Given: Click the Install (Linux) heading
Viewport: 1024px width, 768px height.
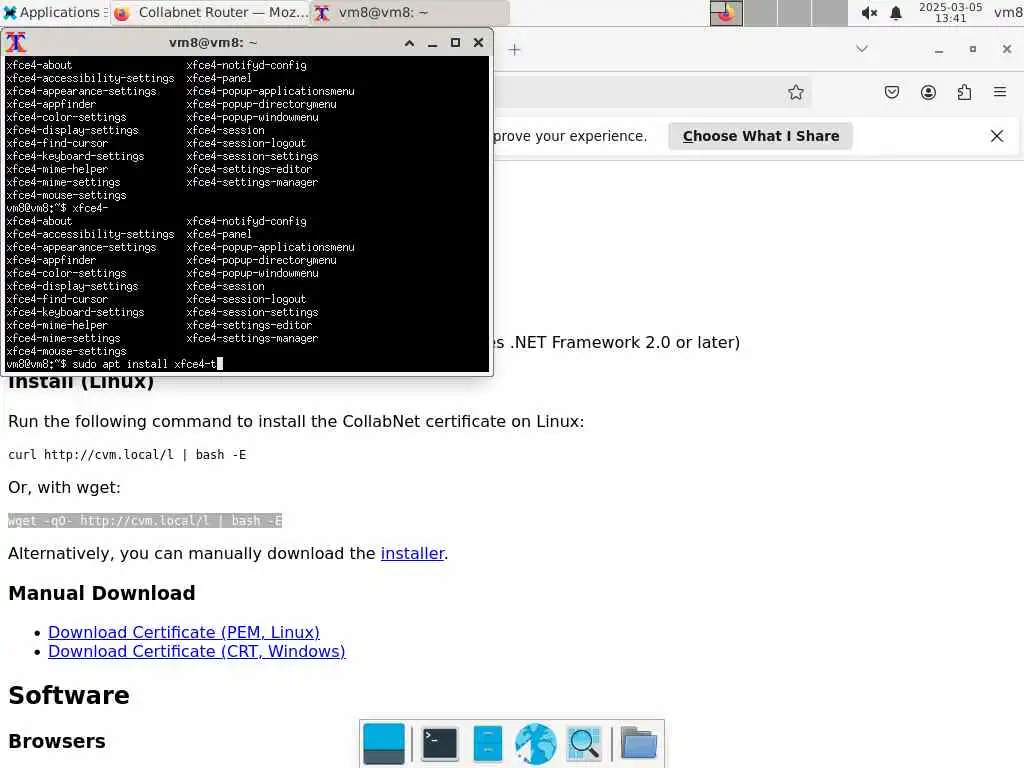Looking at the screenshot, I should point(81,382).
